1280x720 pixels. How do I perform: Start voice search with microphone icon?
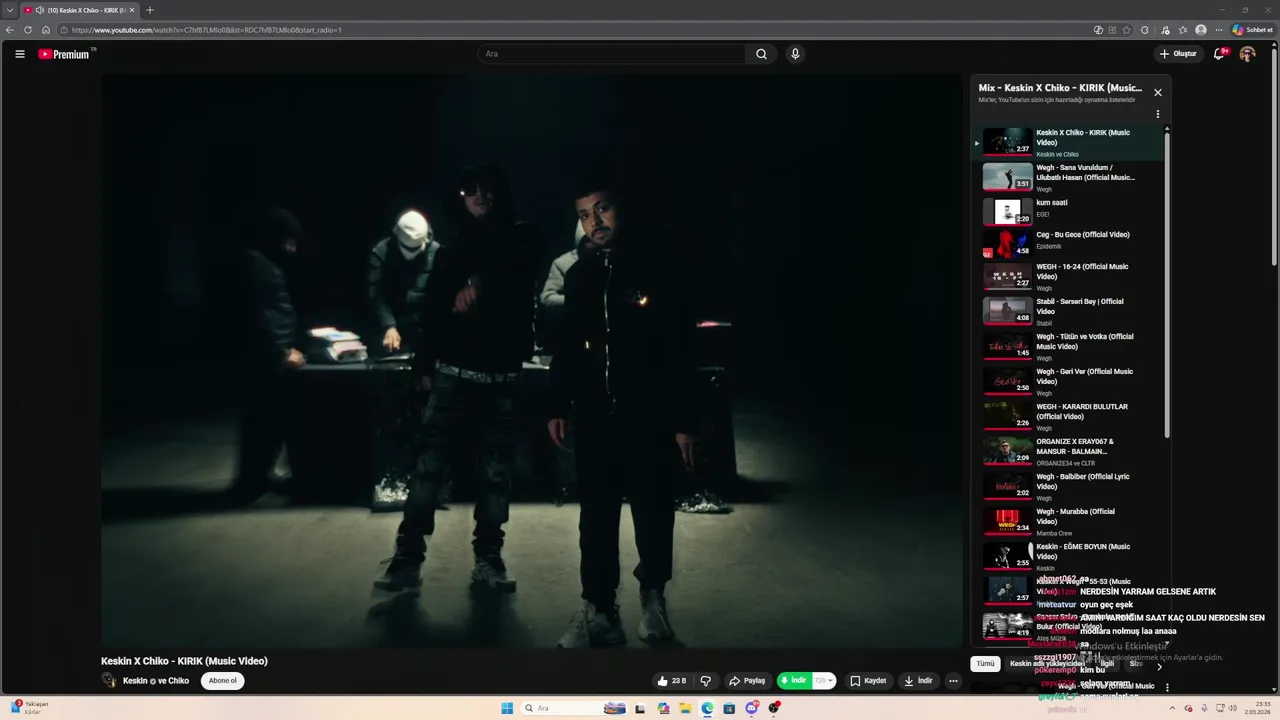(x=795, y=54)
